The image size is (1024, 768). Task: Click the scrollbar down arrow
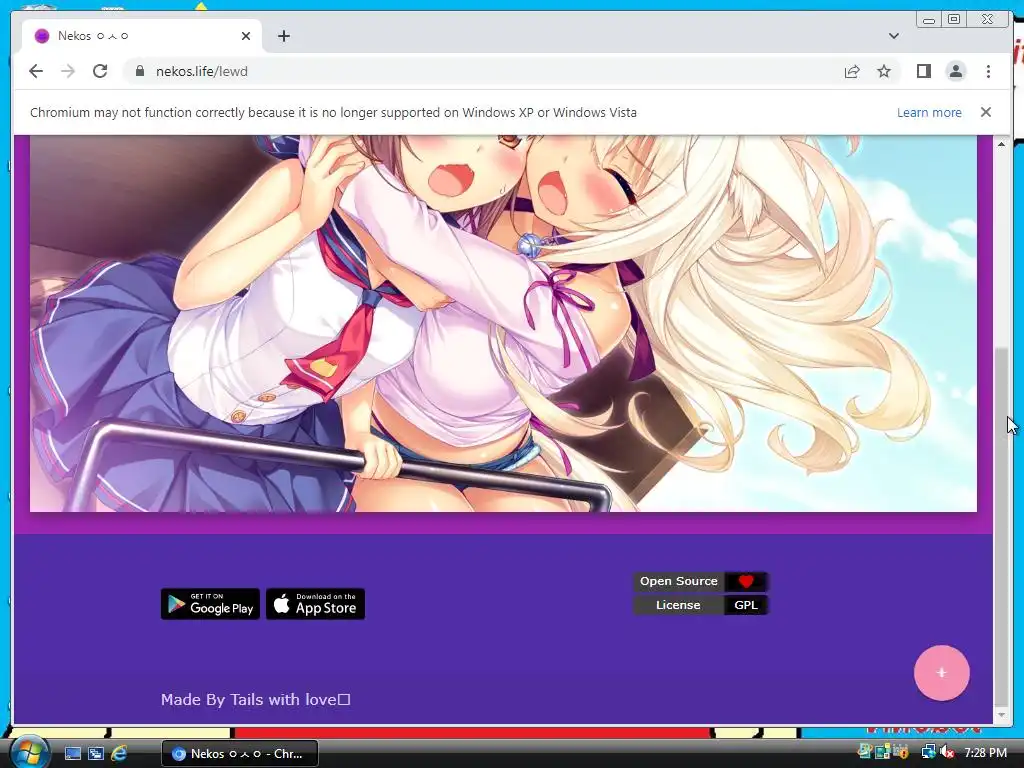tap(1001, 715)
